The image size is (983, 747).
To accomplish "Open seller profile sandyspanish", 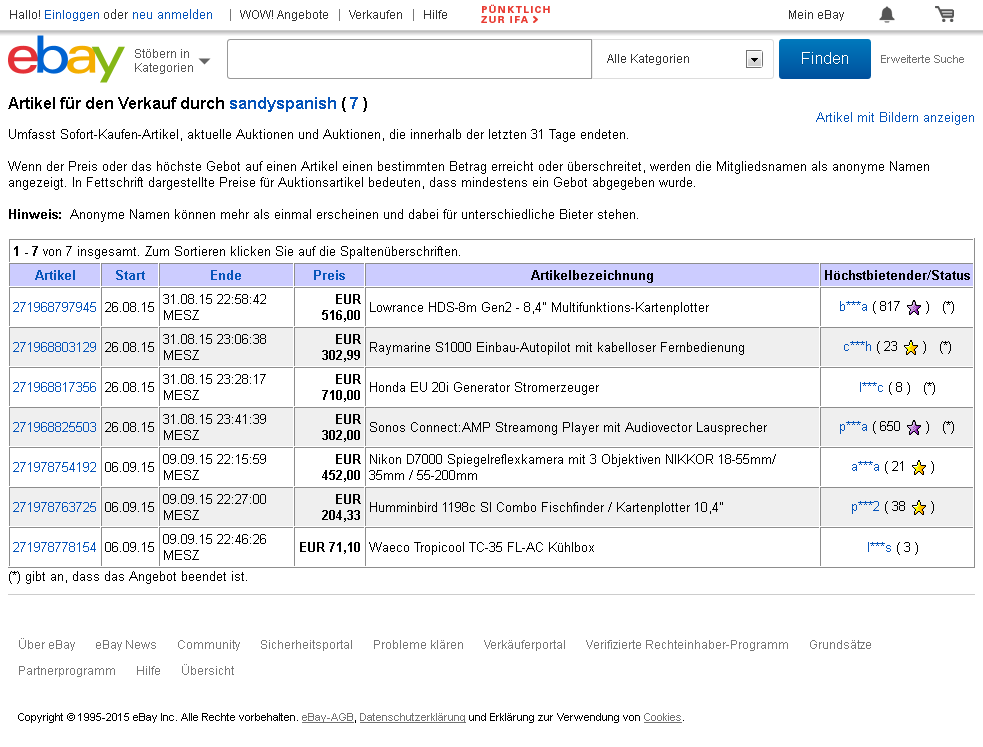I will point(283,103).
